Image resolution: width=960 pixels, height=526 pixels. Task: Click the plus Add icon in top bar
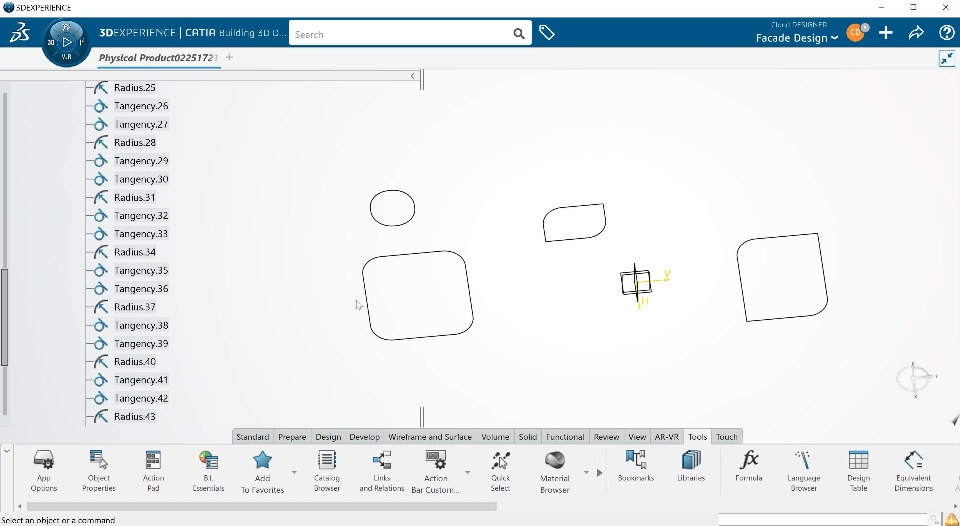[x=885, y=33]
